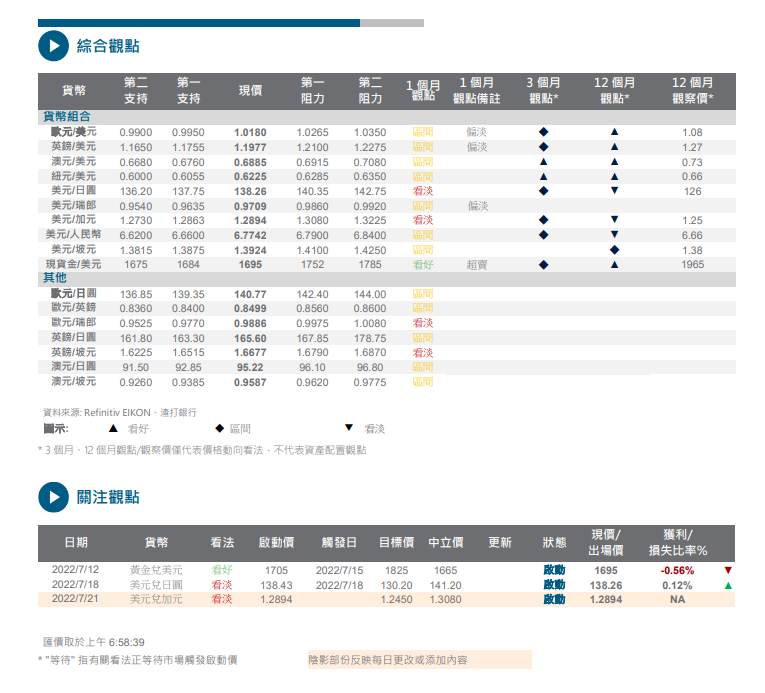
Task: Click the shaded note 陰影部份反映每日更改或添加內容
Action: coord(419,660)
